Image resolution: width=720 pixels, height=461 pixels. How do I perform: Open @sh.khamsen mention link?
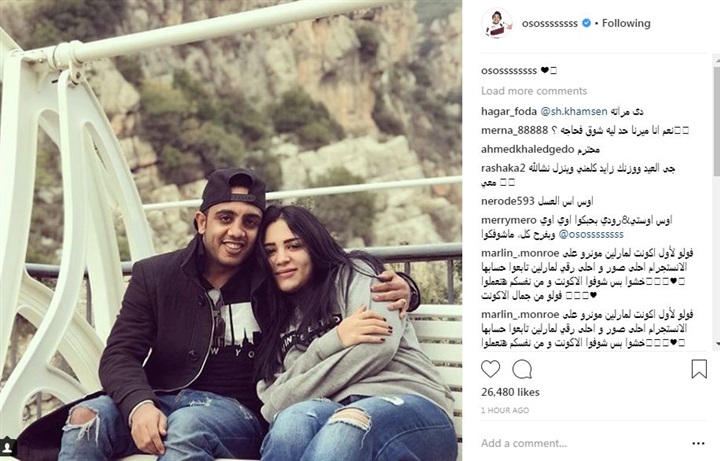coord(574,112)
